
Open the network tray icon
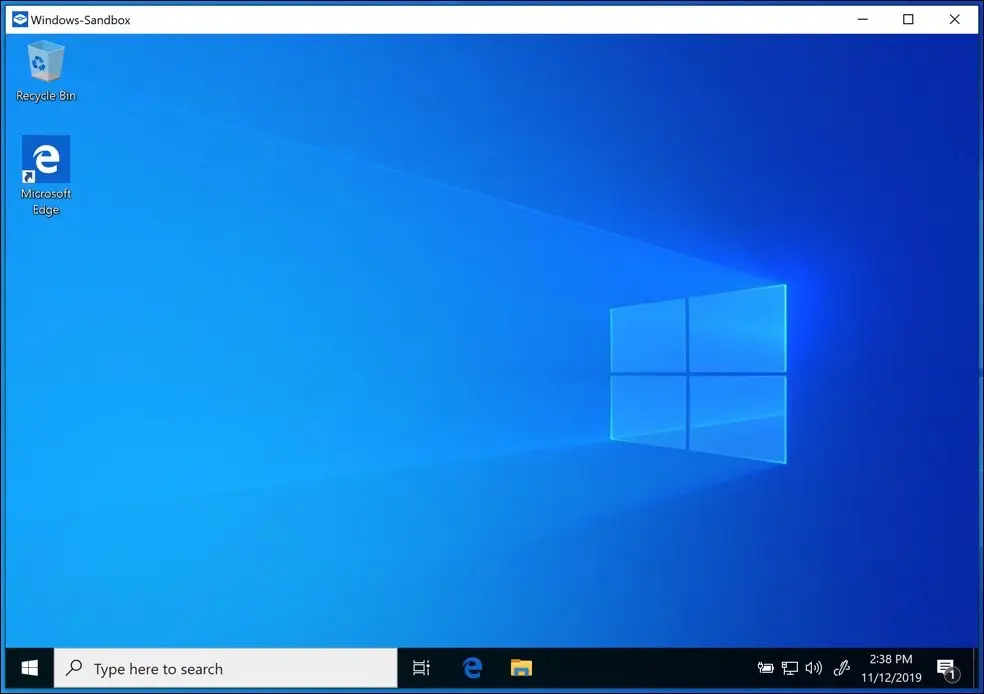790,668
